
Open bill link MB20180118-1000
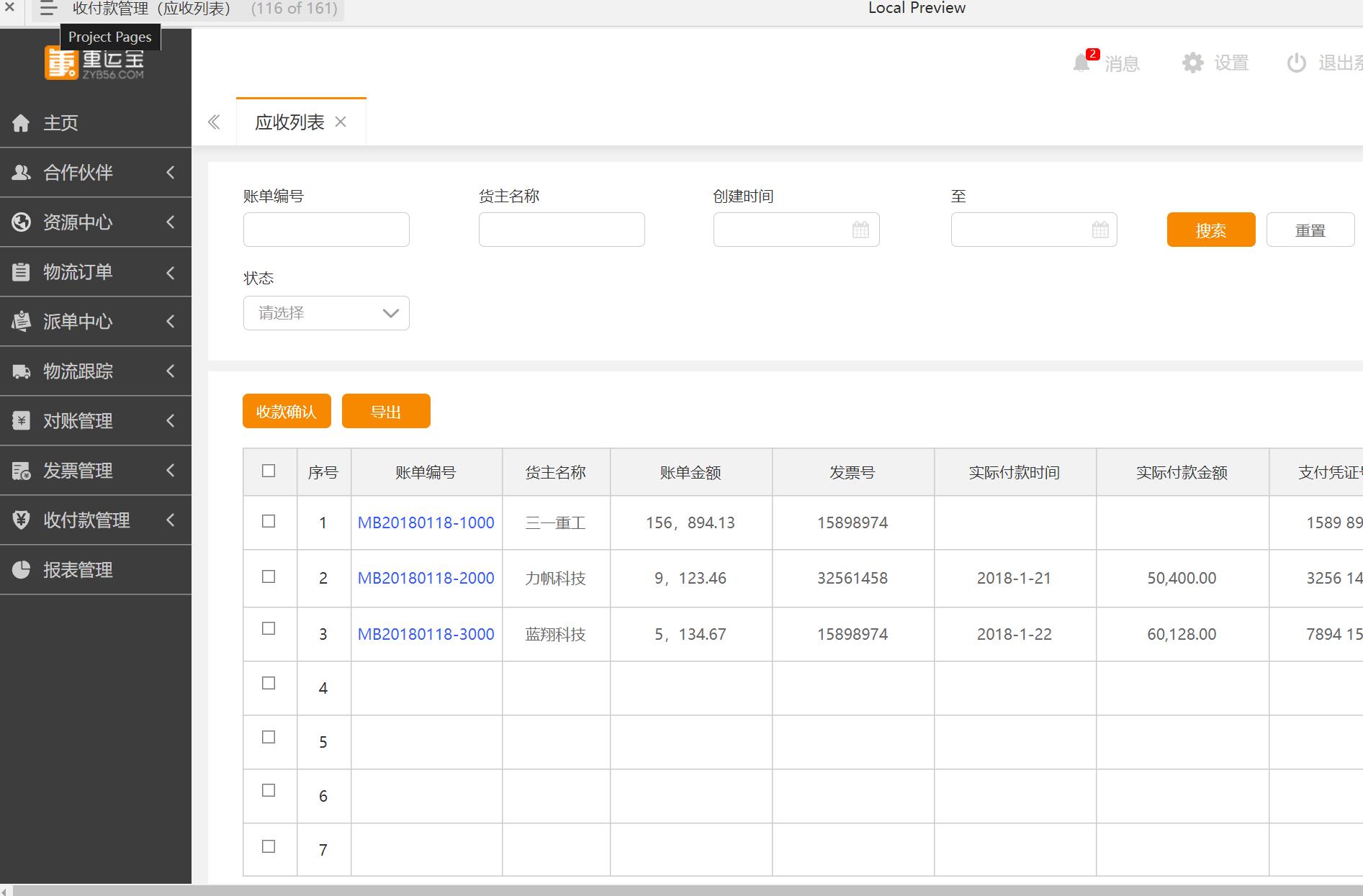426,522
